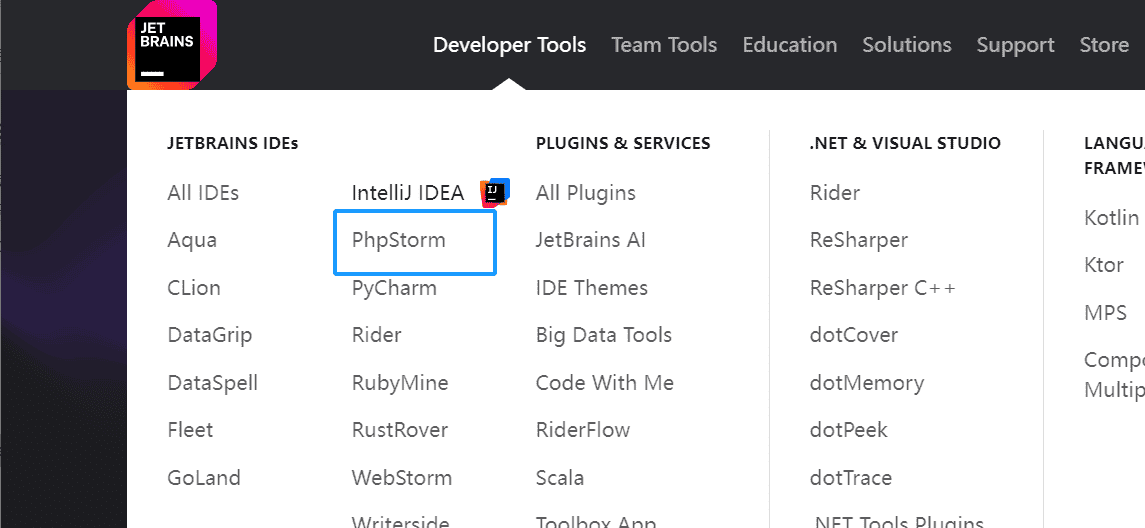Click the JetBrains AI link
Screen dimensions: 1145x528
[x=591, y=240]
